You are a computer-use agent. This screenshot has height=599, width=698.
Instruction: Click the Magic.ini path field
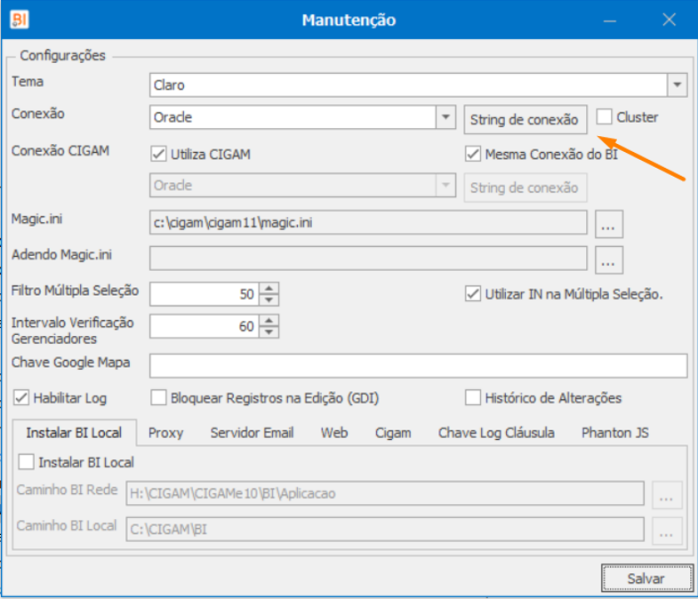point(368,222)
